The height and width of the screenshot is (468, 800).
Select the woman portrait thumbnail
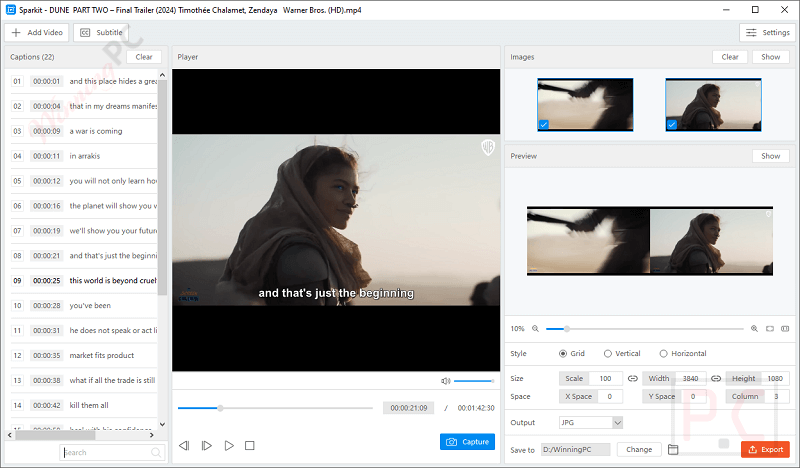point(713,105)
